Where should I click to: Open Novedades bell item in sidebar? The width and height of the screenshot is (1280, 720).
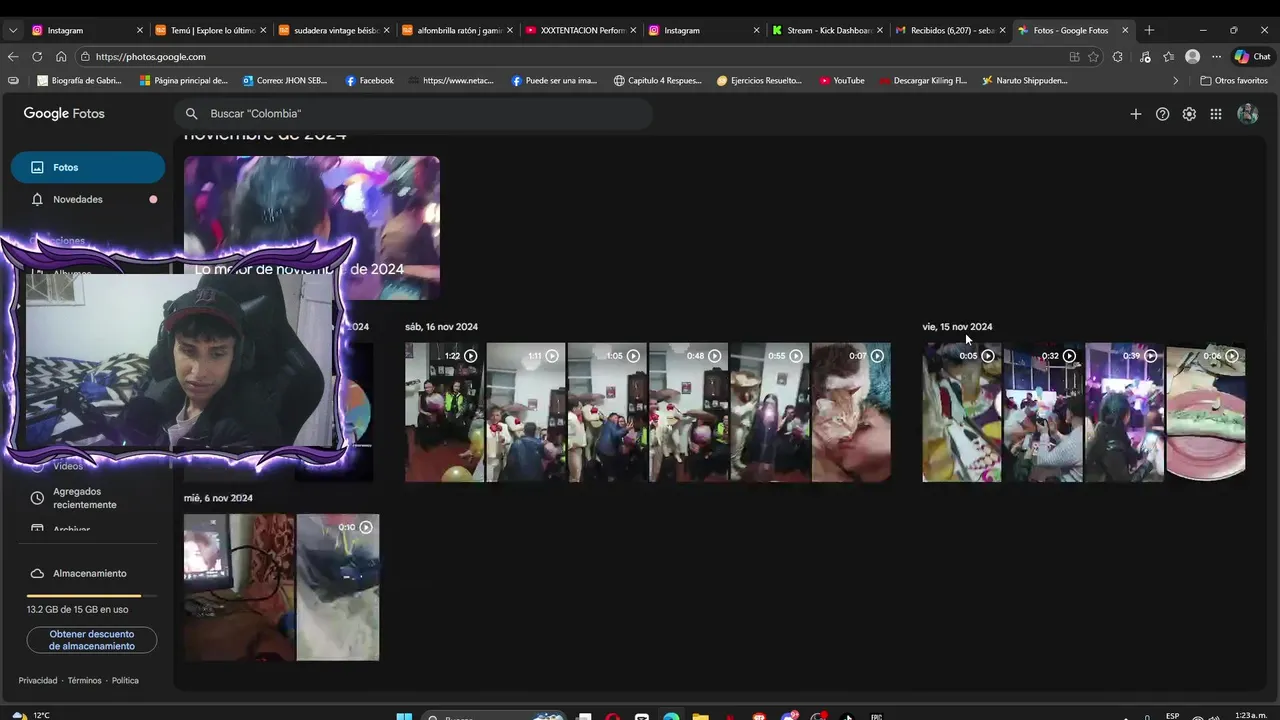[x=87, y=199]
